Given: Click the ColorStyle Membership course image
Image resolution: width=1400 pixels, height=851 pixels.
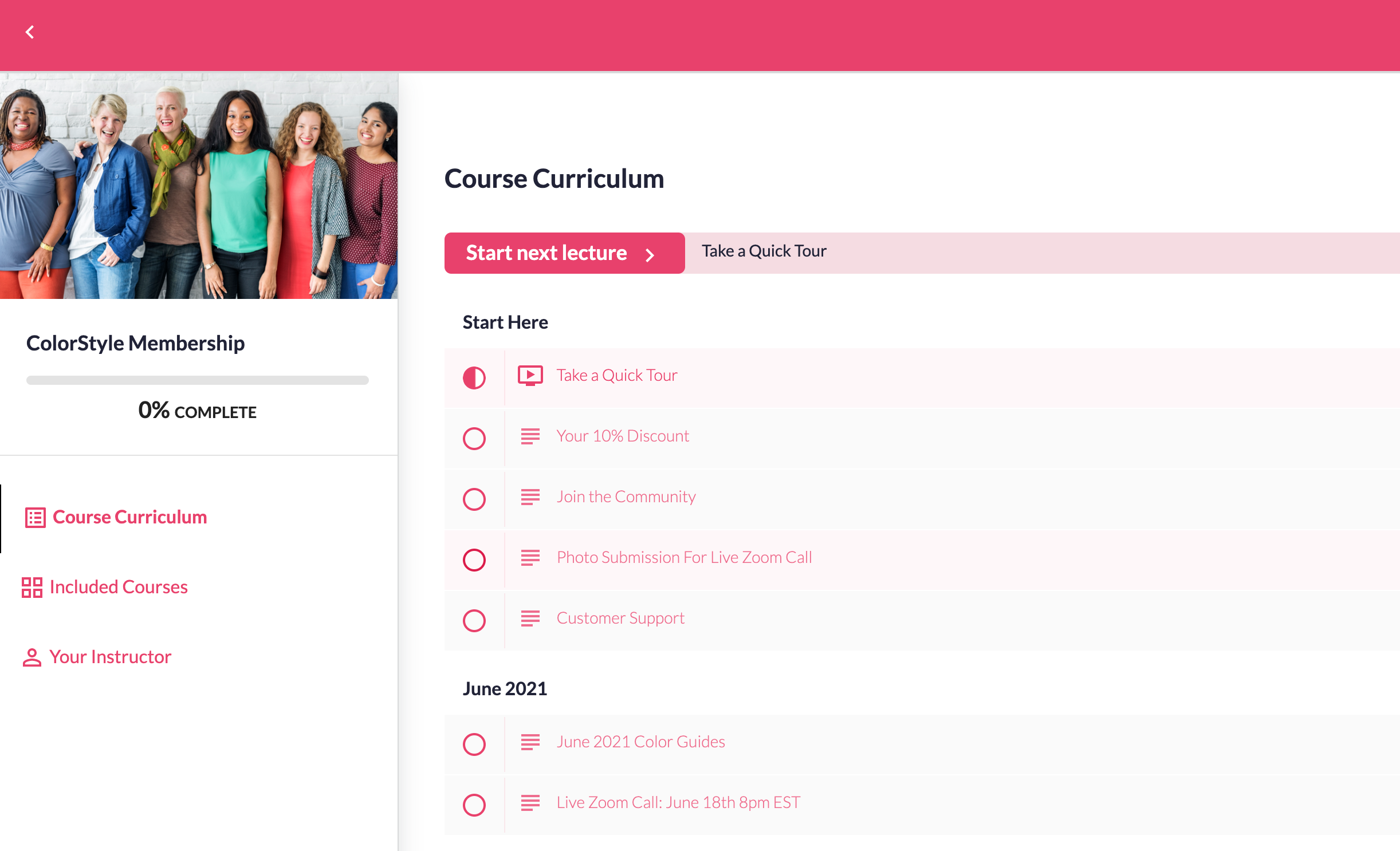Looking at the screenshot, I should click(x=199, y=186).
